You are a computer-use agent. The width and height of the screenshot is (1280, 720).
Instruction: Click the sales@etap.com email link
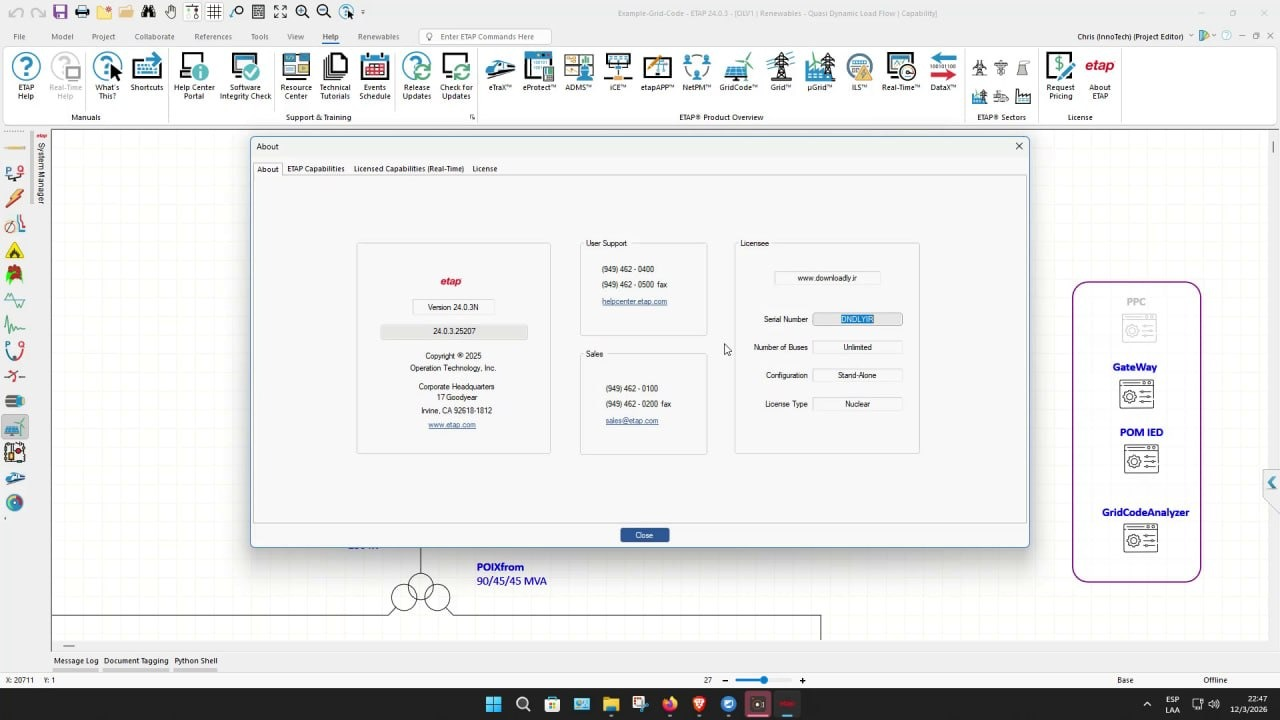tap(632, 421)
